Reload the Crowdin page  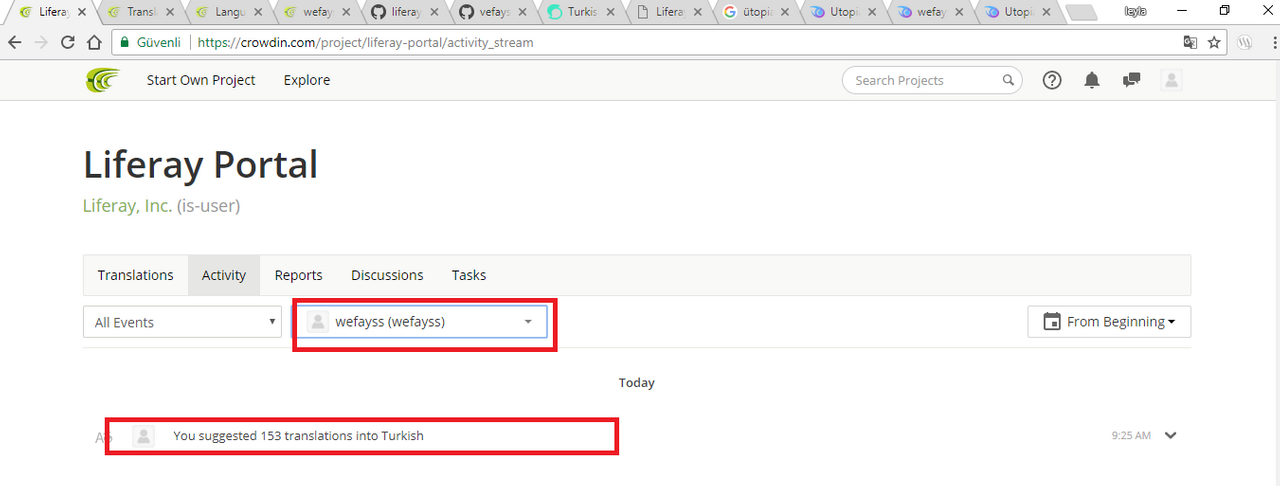pos(68,43)
